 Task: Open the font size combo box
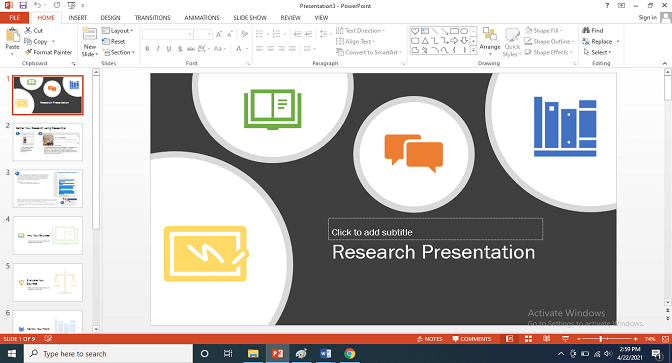203,34
